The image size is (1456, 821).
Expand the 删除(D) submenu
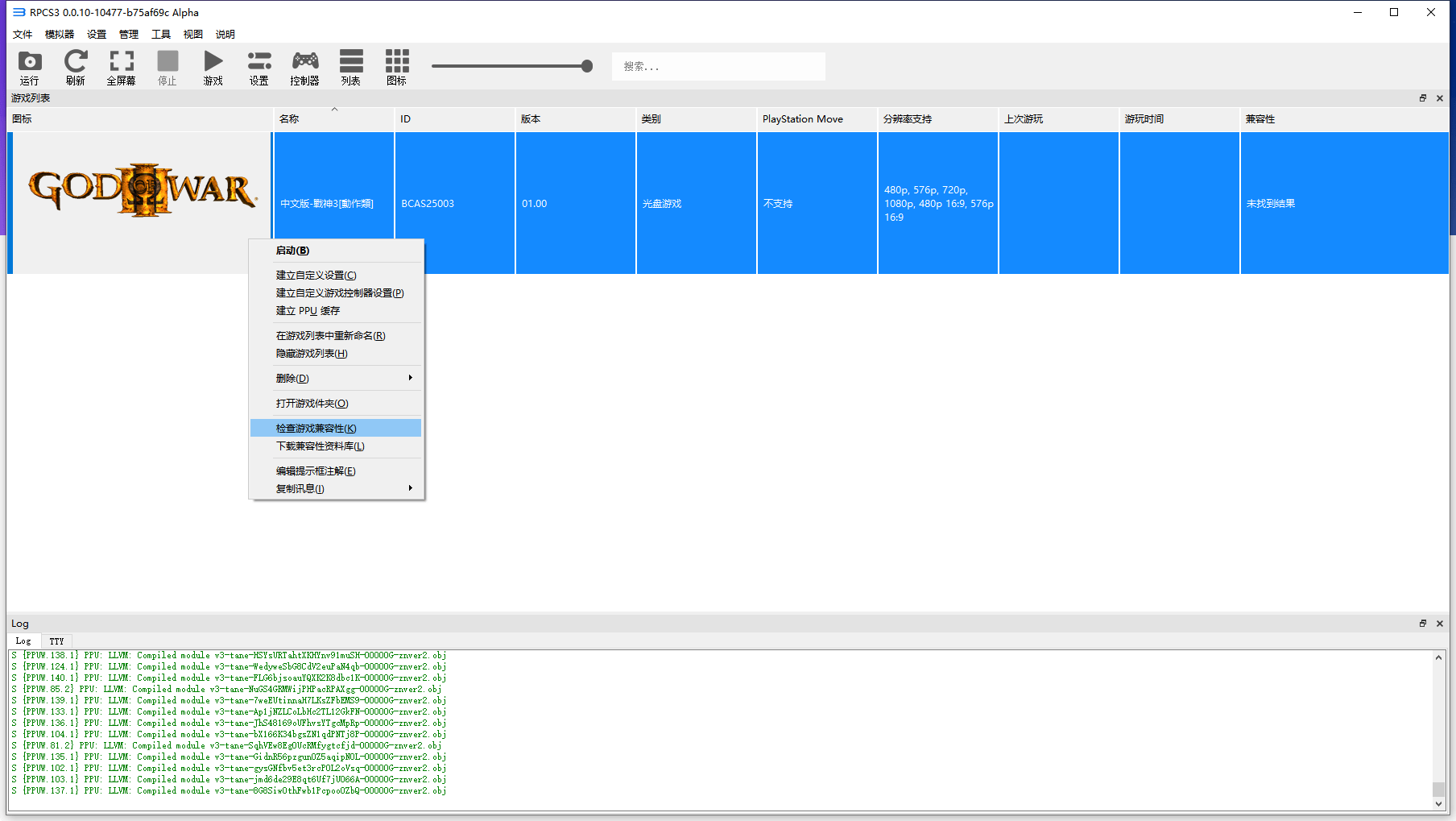[337, 379]
